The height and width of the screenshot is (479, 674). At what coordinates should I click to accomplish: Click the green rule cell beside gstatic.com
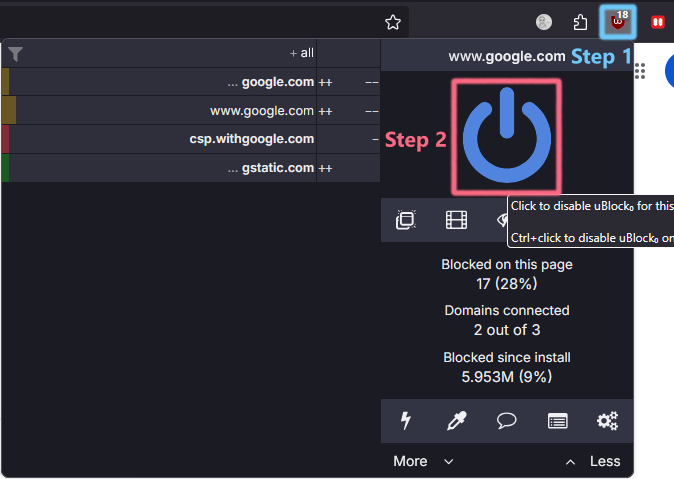tap(5, 168)
